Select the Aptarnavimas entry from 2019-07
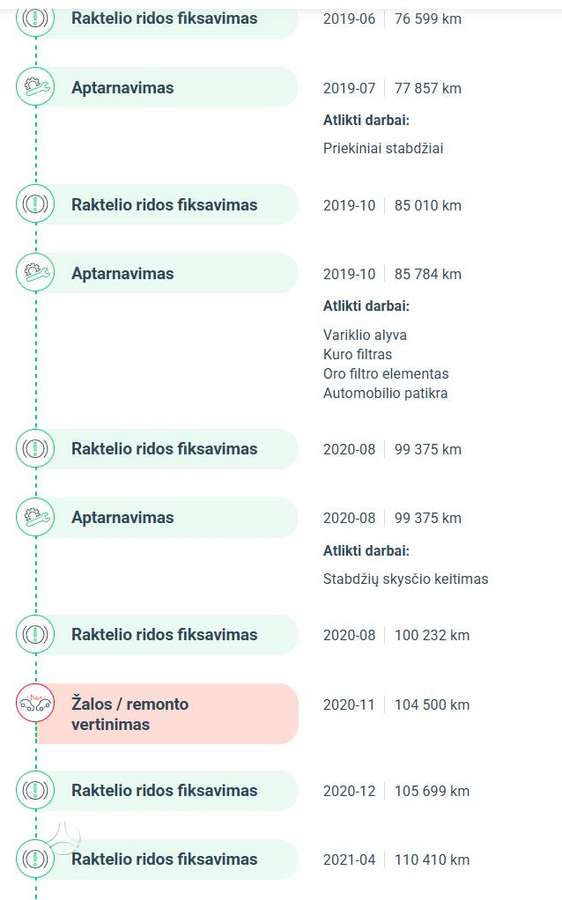Viewport: 562px width, 900px height. tap(157, 87)
